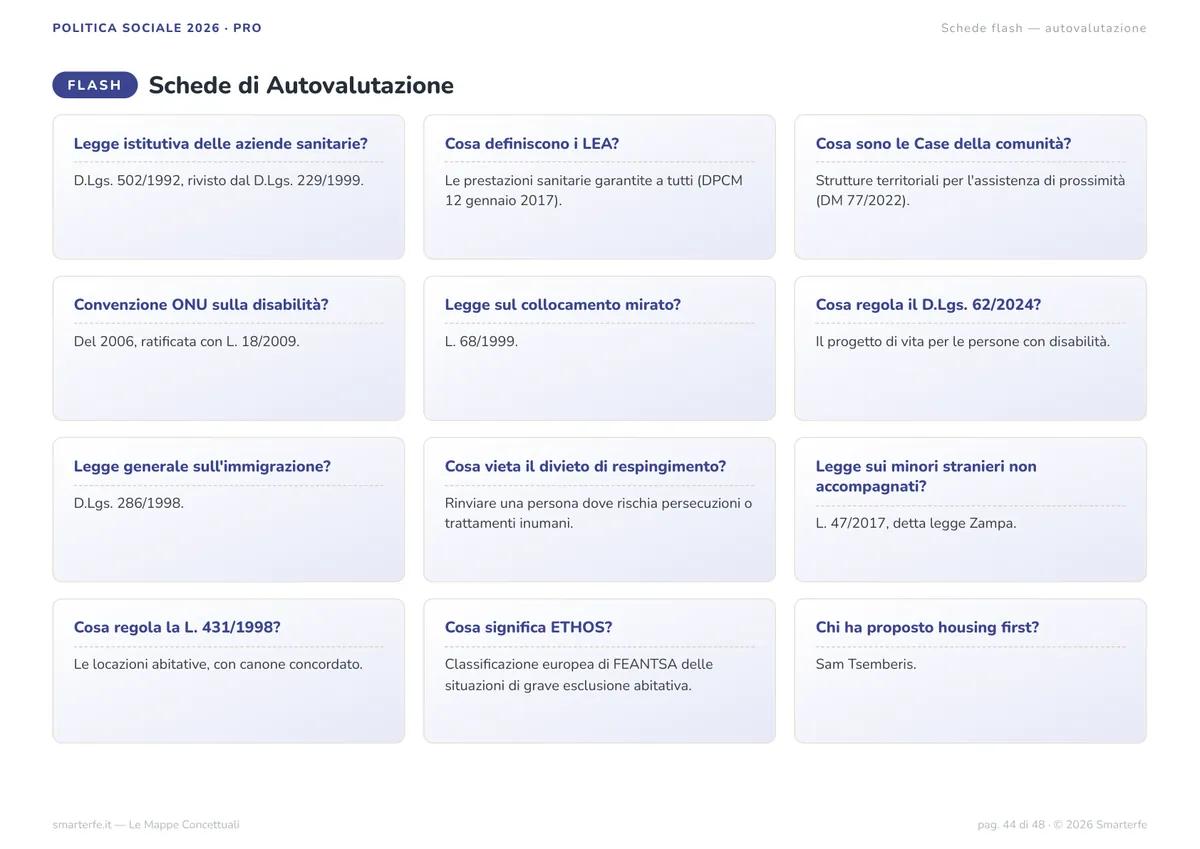Click 'Schede flash — autovalutazione' header label
The width and height of the screenshot is (1200, 849).
tap(1044, 28)
